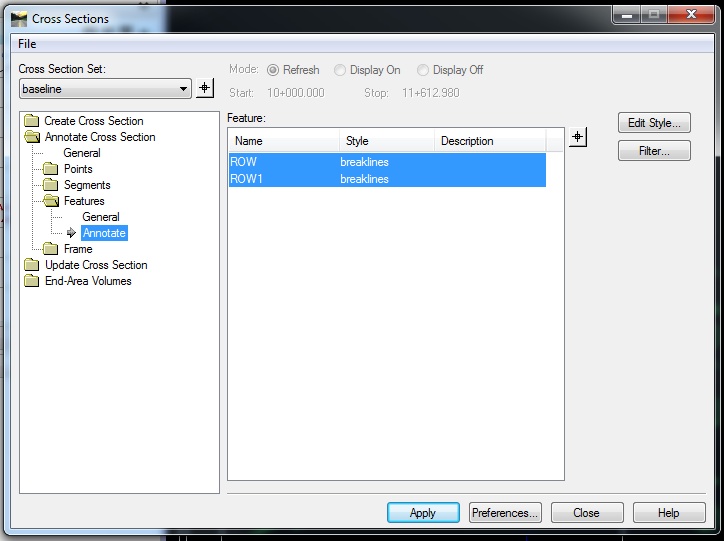The image size is (724, 541).
Task: Click the Frame folder icon
Action: [x=50, y=249]
